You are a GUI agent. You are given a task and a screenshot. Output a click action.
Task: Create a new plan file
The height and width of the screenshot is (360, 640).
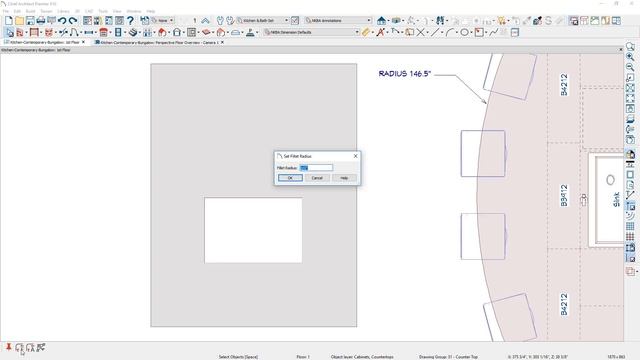9,20
